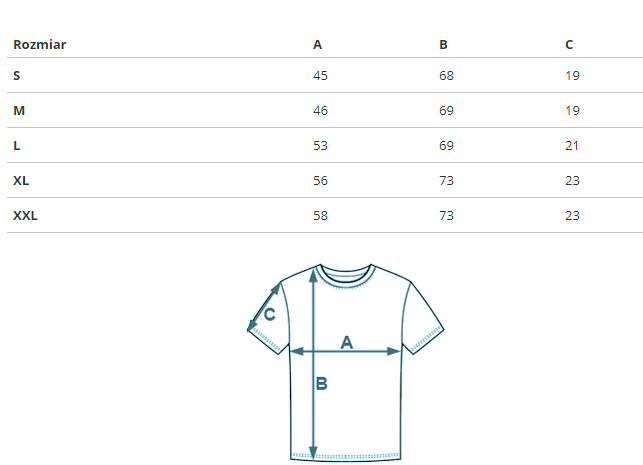Click the t-shirt collar in the diagram
The width and height of the screenshot is (643, 465).
click(x=345, y=272)
